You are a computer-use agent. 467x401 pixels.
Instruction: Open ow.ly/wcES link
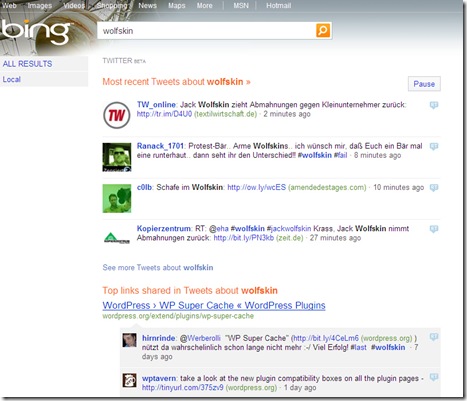[x=257, y=187]
